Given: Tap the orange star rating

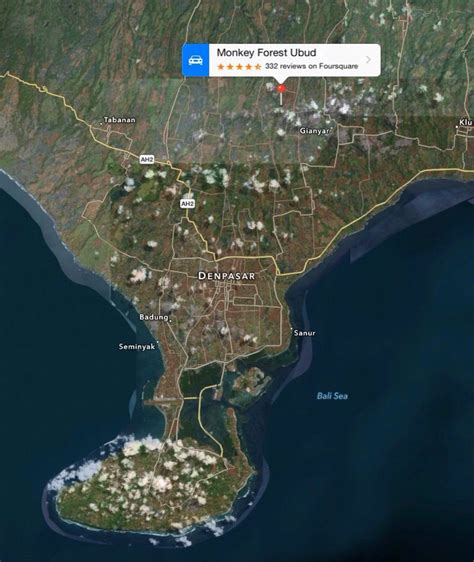Looking at the screenshot, I should (x=239, y=67).
